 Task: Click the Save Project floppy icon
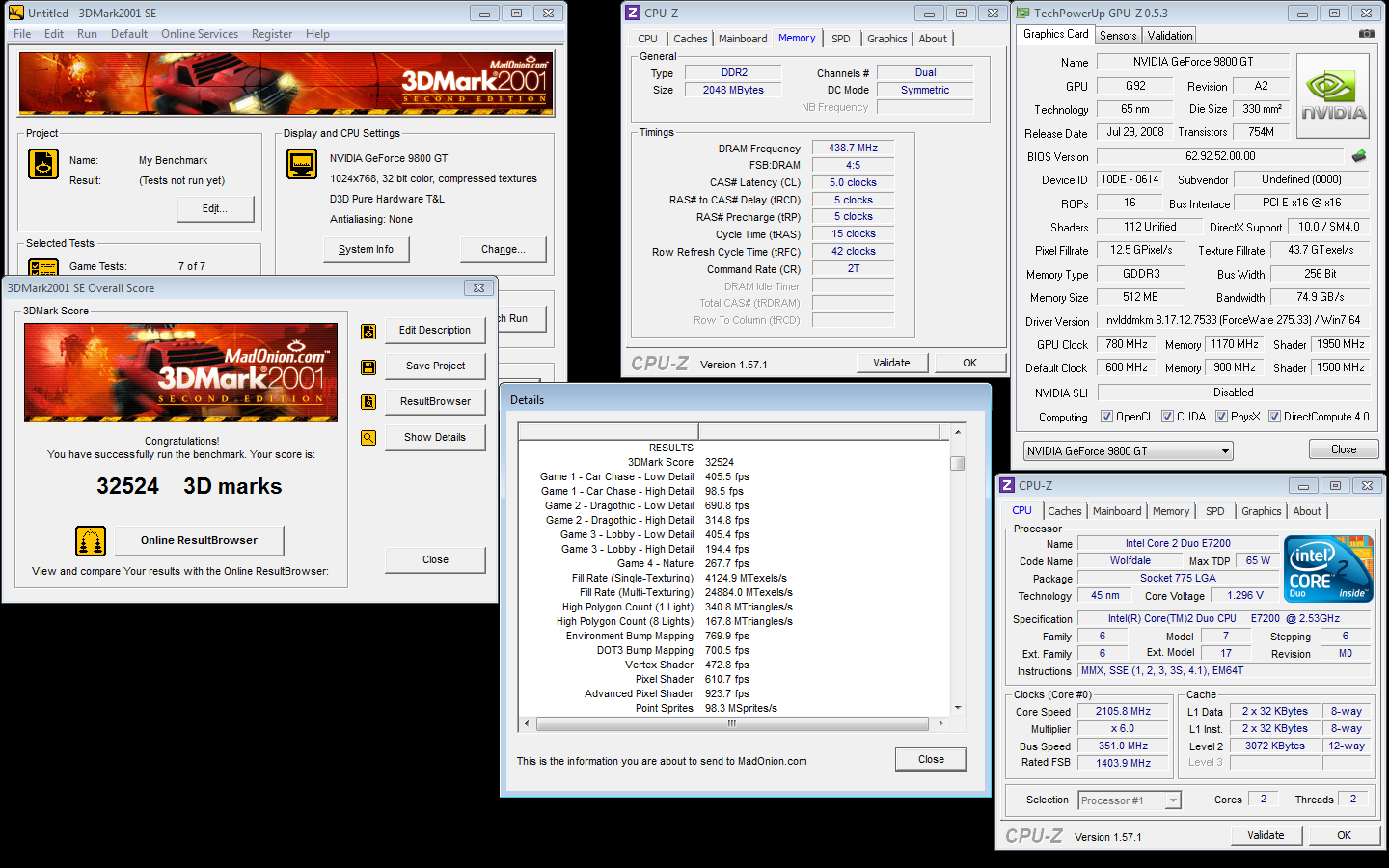(x=368, y=366)
